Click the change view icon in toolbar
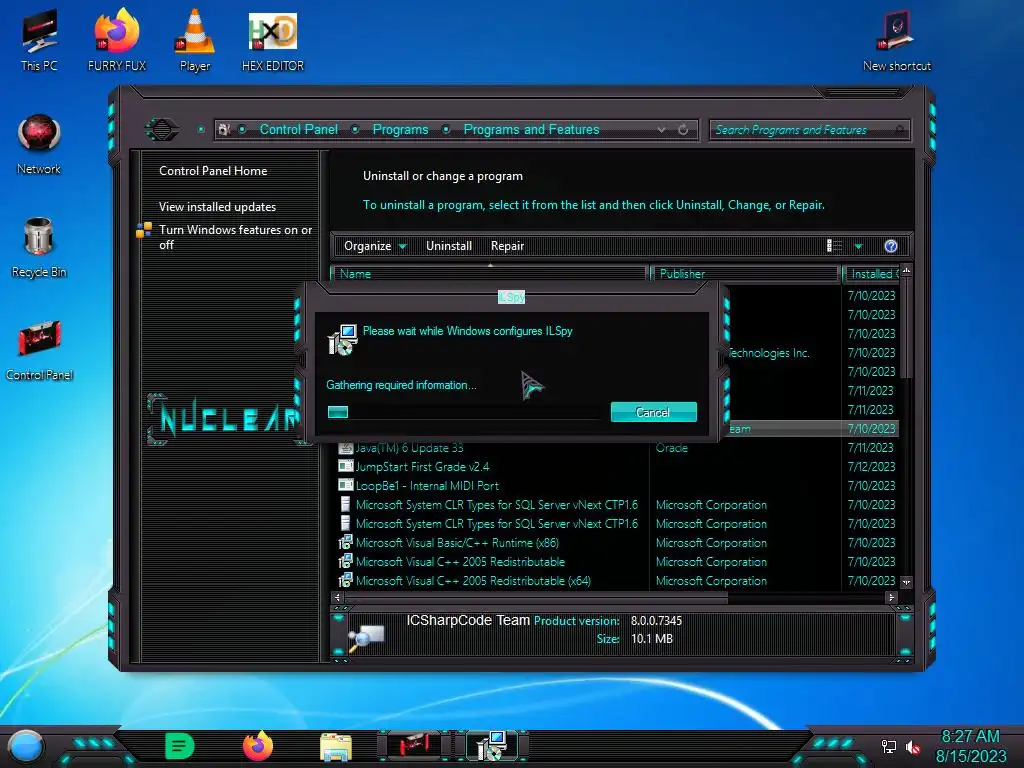Screen dimensions: 1024x768 (x=834, y=246)
